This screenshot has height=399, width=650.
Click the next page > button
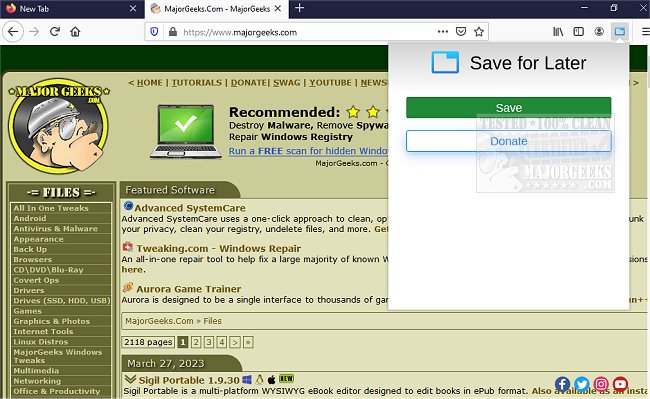[235, 342]
